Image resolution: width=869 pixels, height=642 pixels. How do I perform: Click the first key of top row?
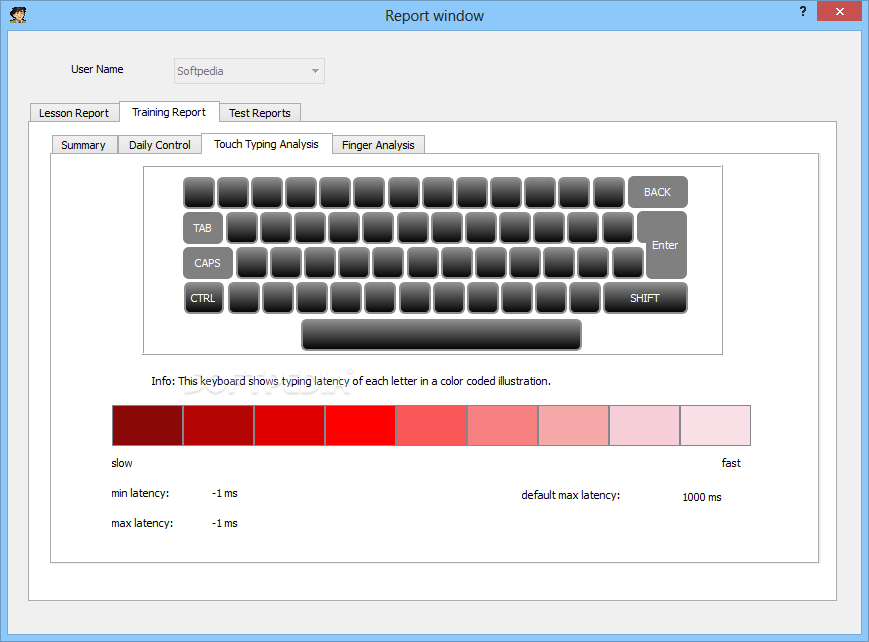click(x=199, y=192)
